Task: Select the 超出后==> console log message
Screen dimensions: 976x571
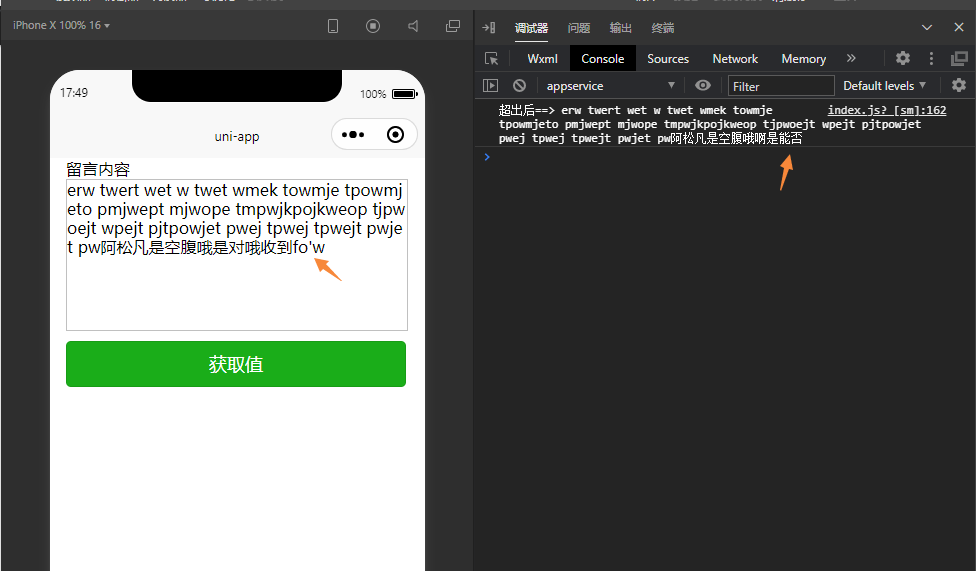Action: pyautogui.click(x=709, y=124)
